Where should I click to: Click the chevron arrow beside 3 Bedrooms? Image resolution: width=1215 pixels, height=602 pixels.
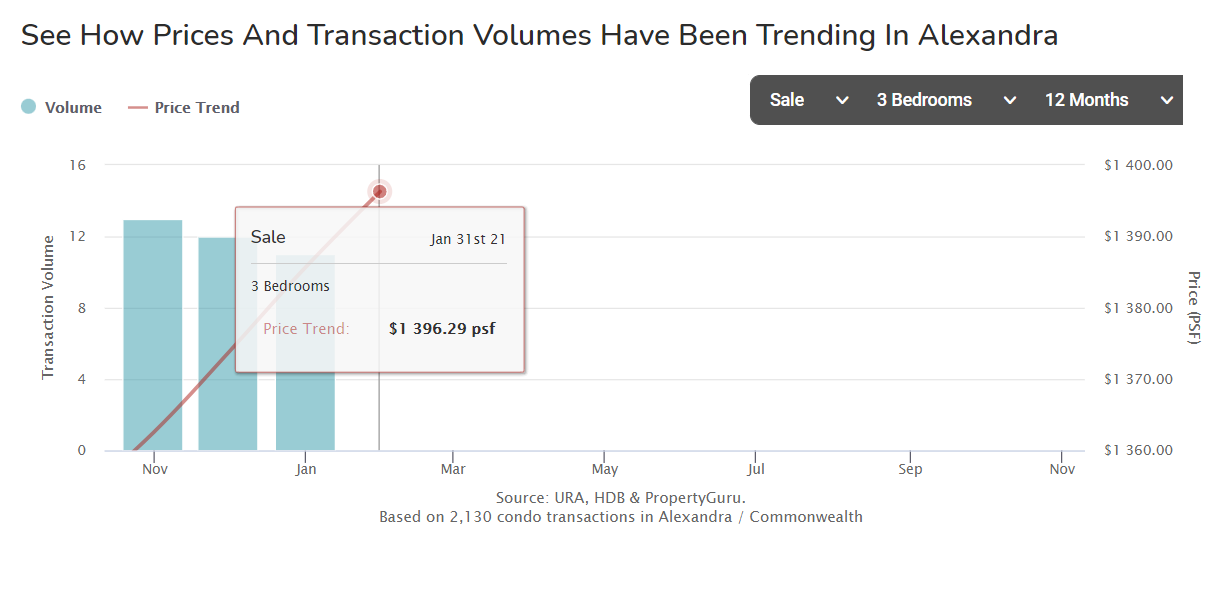(x=1010, y=100)
